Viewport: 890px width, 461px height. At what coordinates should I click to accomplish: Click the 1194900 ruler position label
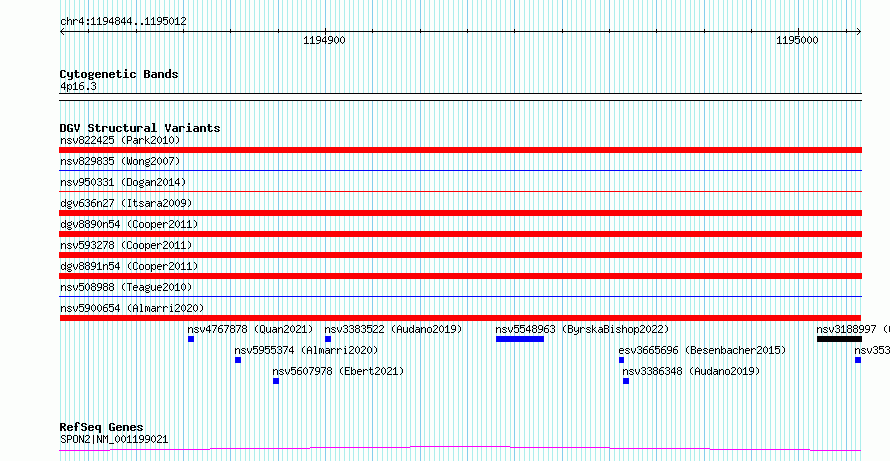tap(324, 40)
